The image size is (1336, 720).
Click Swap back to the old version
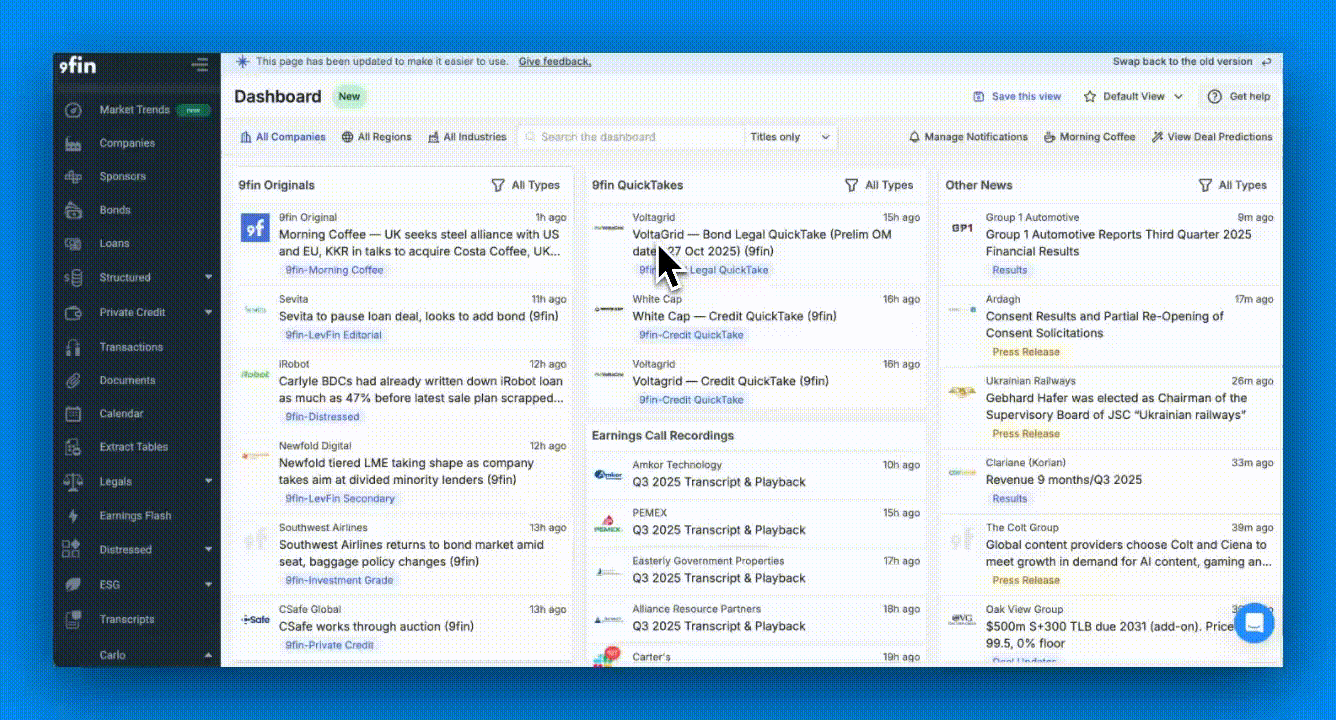click(1192, 62)
